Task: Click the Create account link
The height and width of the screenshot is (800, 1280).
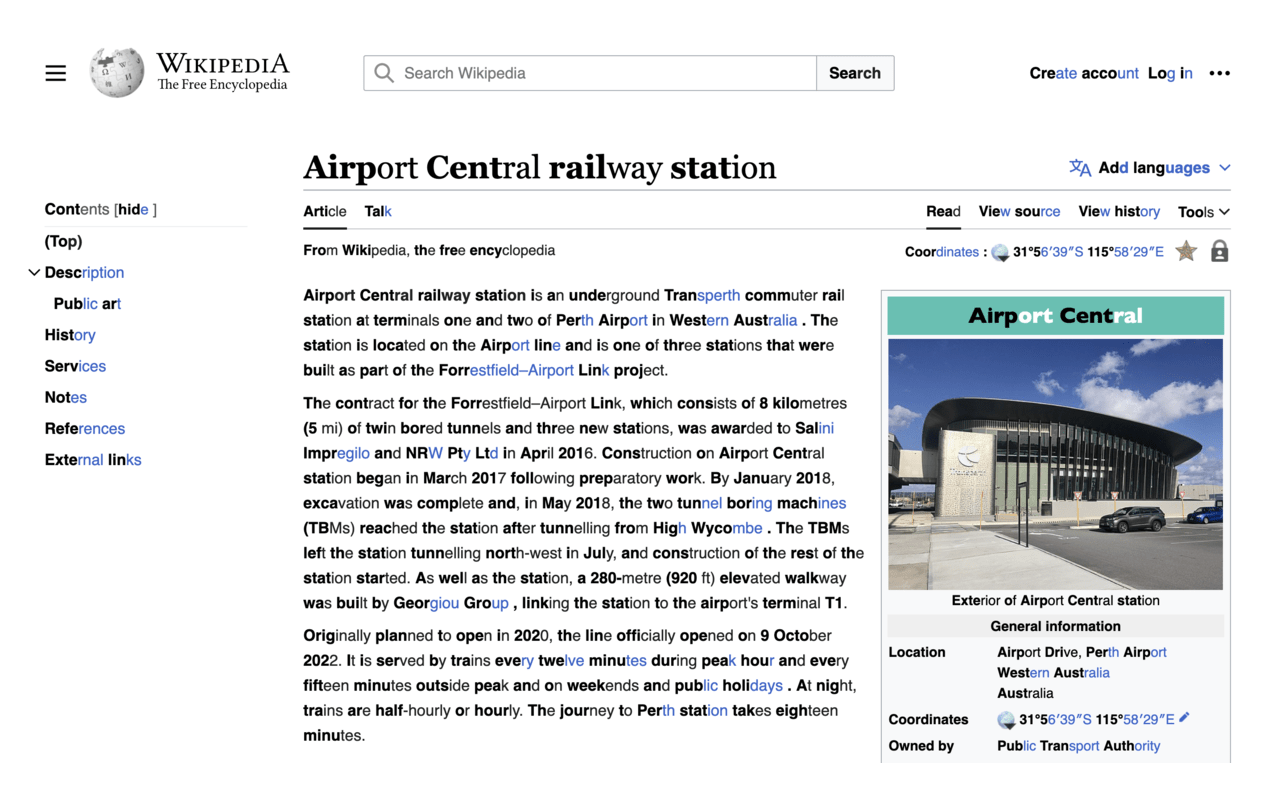Action: coord(1084,73)
